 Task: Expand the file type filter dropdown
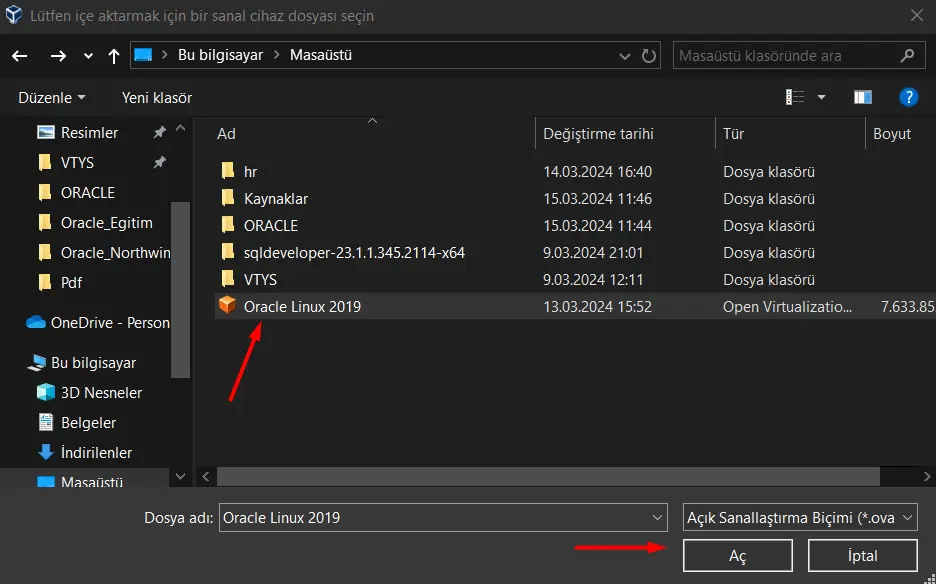click(907, 518)
